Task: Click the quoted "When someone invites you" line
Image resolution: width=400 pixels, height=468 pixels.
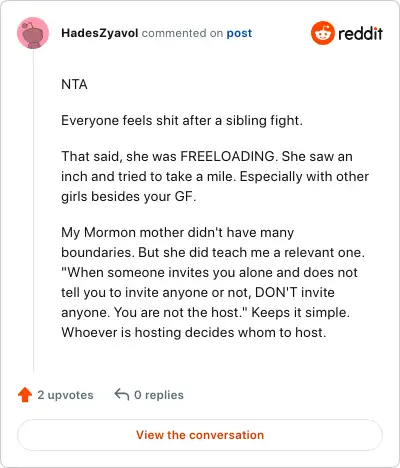Action: tap(209, 272)
